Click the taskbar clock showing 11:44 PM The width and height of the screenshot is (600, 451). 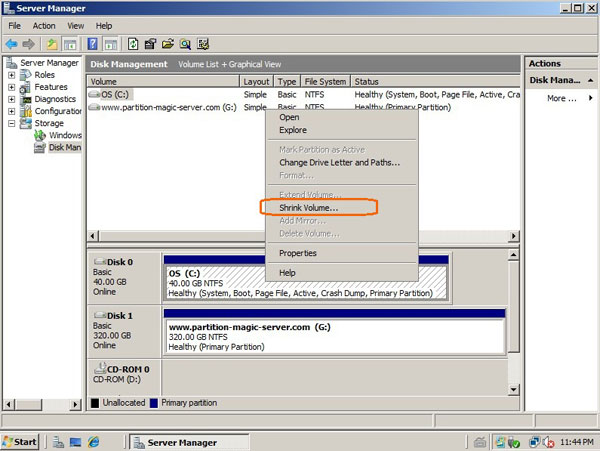(577, 442)
